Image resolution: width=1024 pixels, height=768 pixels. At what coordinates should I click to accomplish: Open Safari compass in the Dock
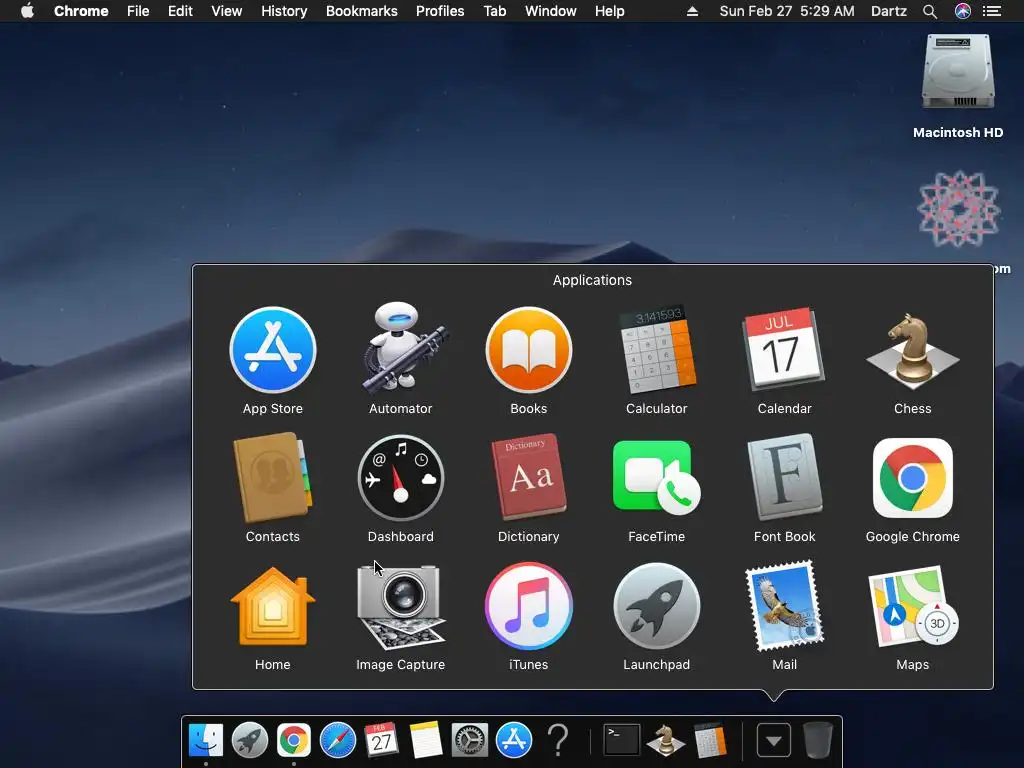338,741
